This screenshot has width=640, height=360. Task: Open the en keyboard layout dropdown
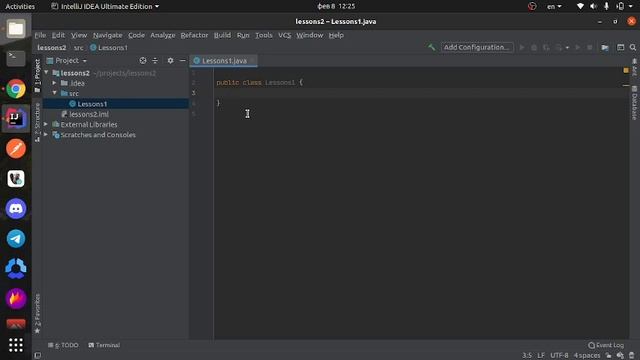point(554,6)
